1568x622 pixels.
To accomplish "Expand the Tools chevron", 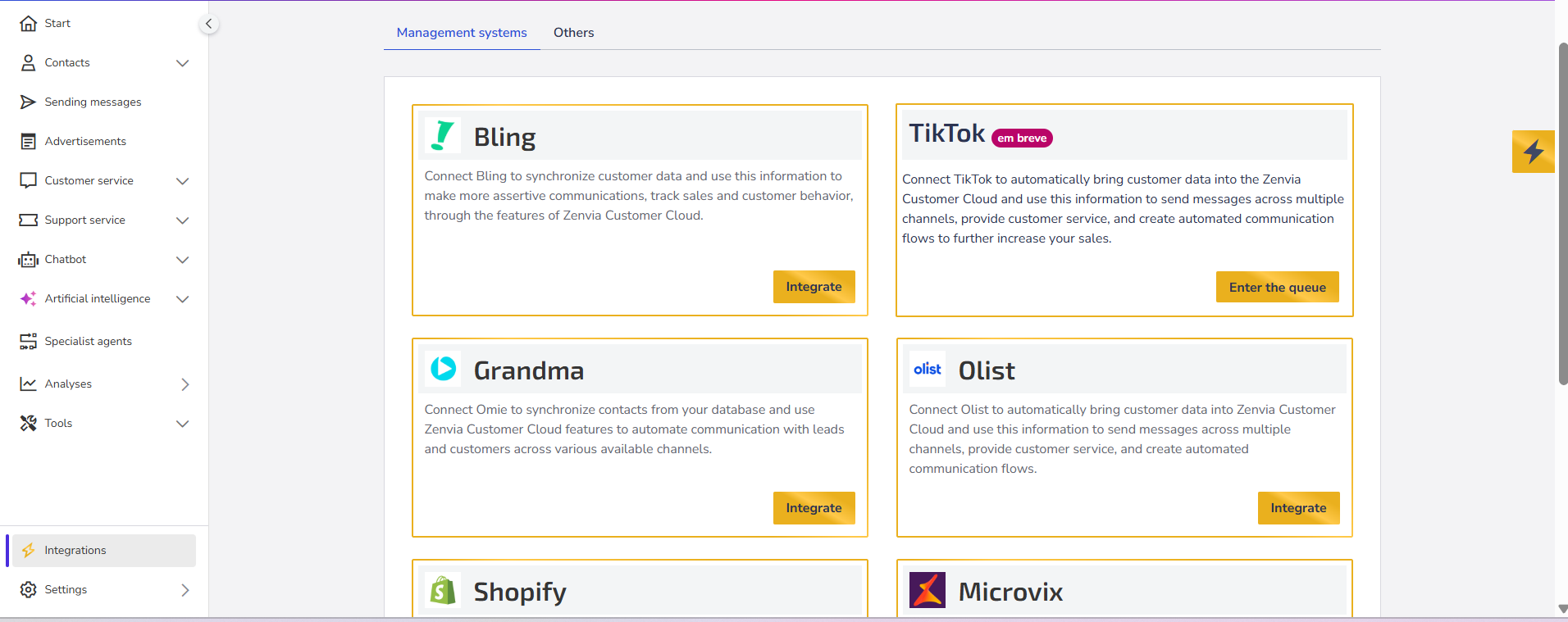I will point(183,424).
